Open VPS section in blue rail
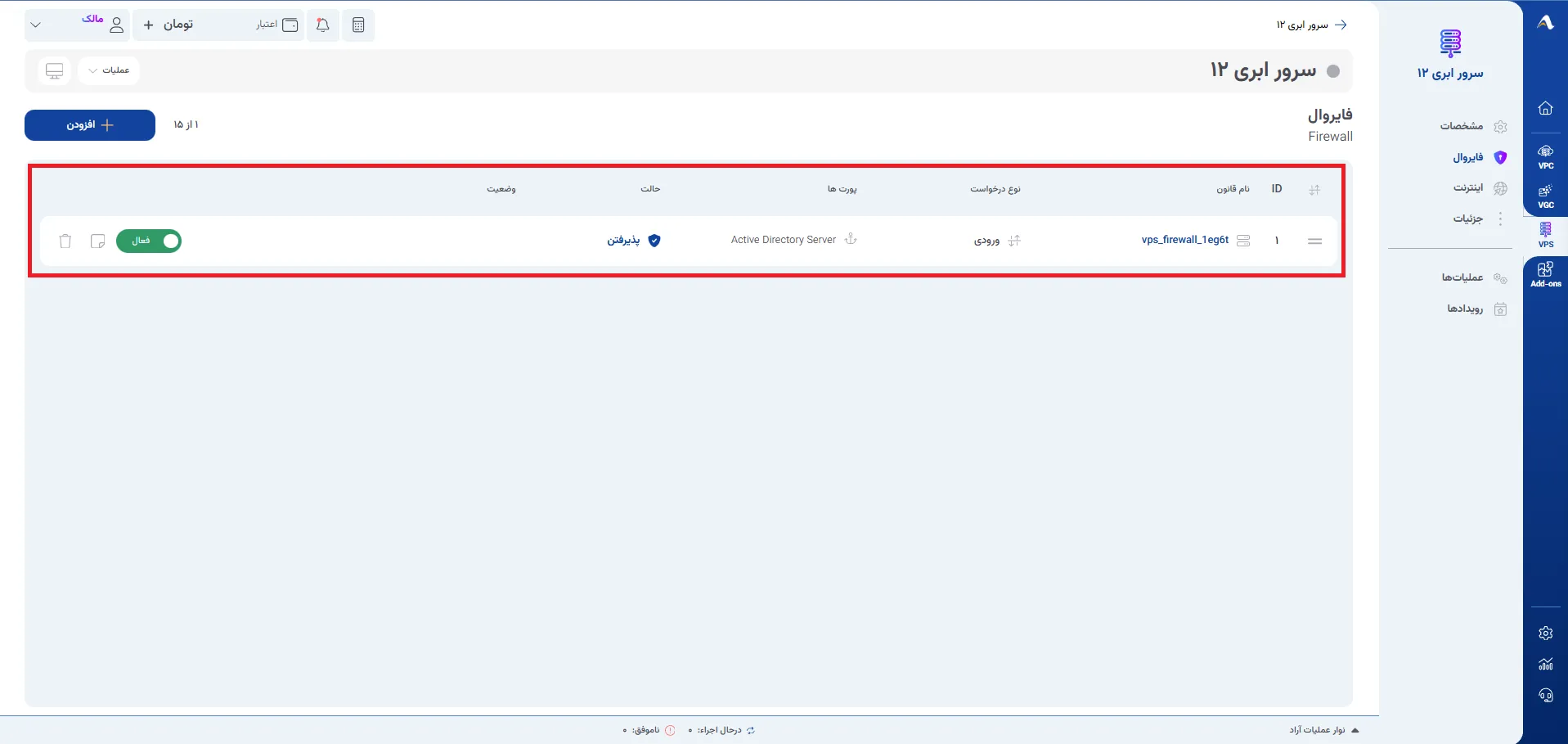Viewport: 1568px width, 744px height. pyautogui.click(x=1546, y=234)
